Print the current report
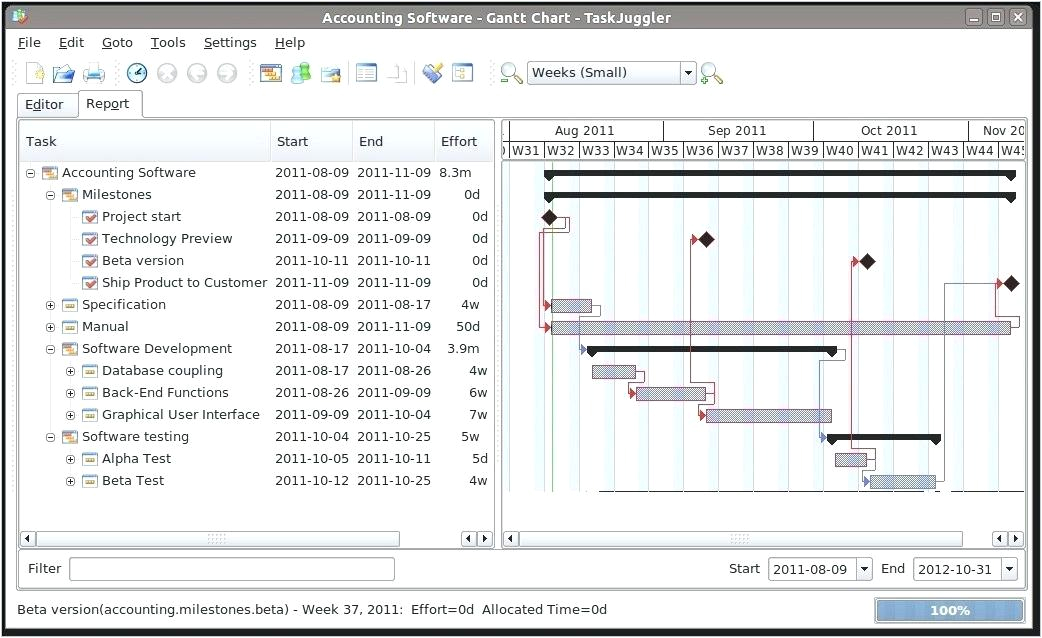This screenshot has width=1042, height=638. (94, 73)
